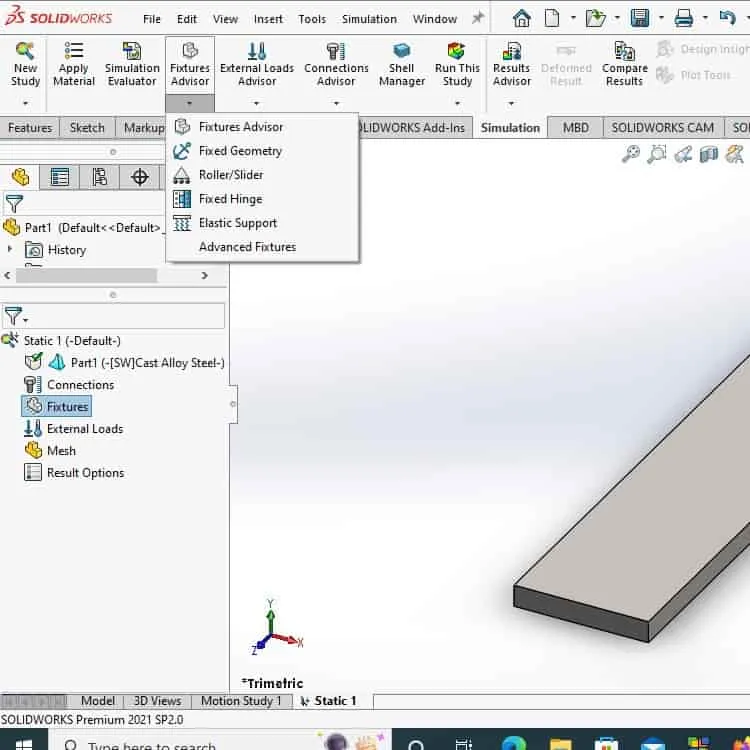Viewport: 750px width, 750px height.
Task: Click the feature tree horizontal scrollbar
Action: coord(86,276)
